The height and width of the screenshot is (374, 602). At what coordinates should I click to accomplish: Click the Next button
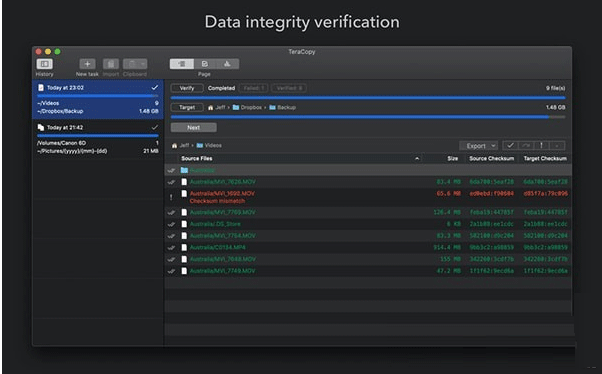coord(194,127)
